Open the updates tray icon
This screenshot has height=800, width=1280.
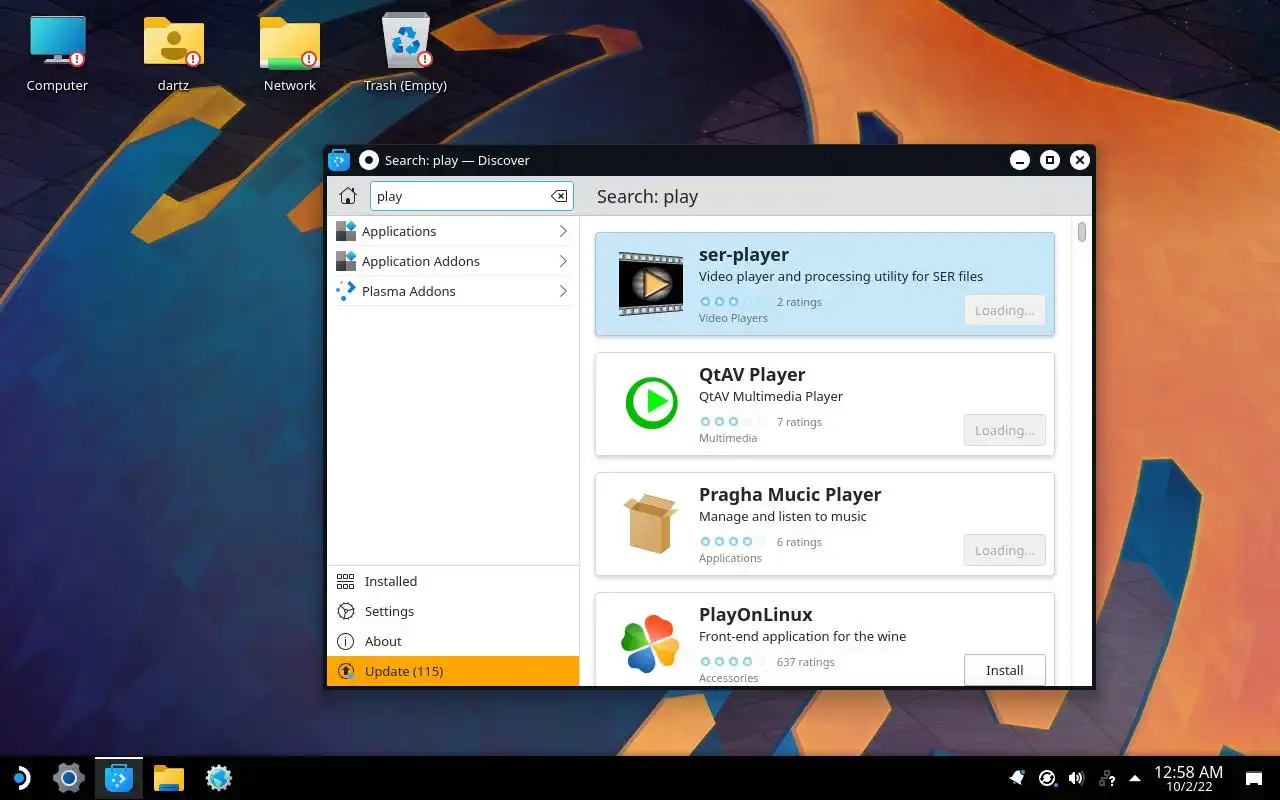pos(1047,778)
